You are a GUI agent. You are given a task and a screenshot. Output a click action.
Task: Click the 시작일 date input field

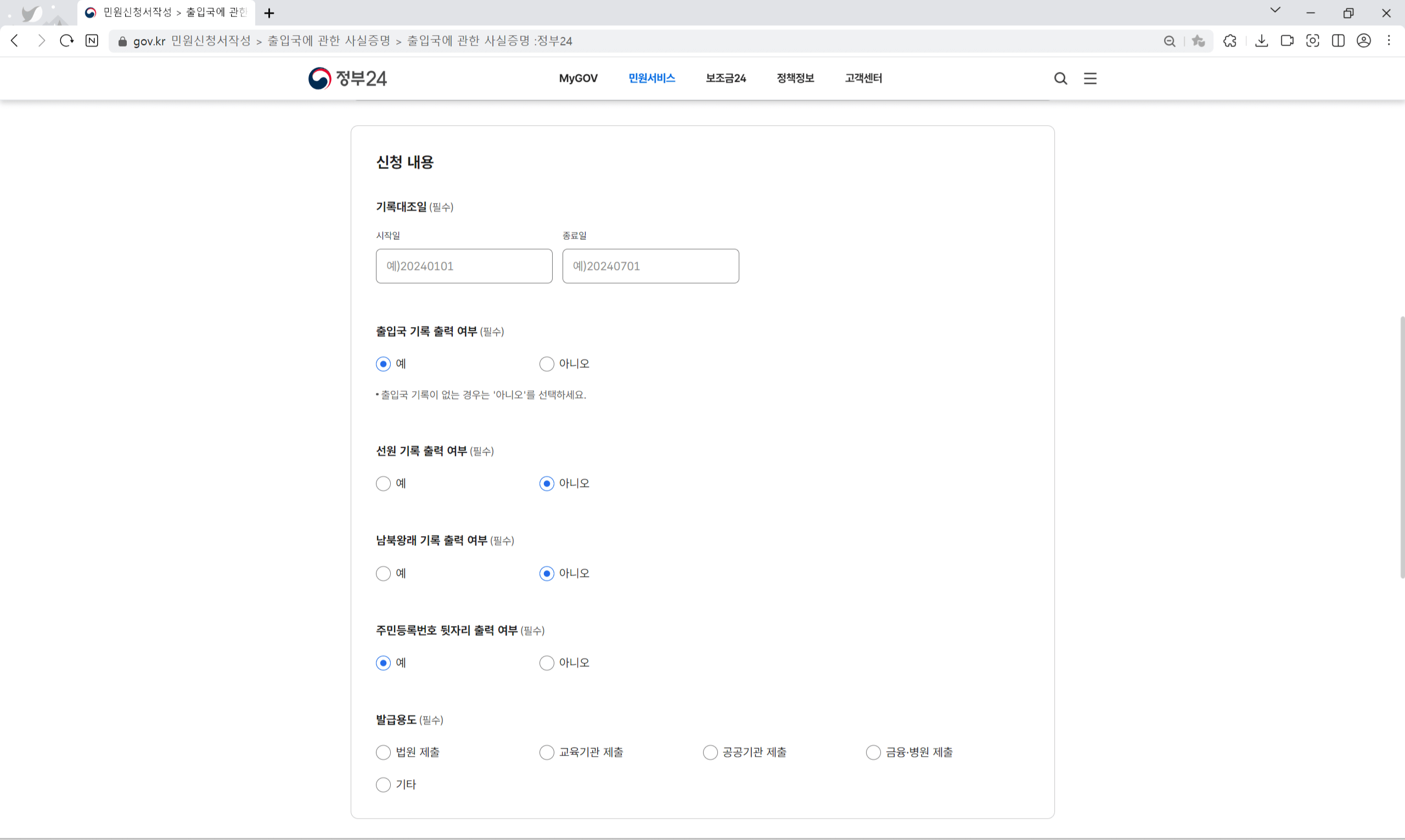(464, 266)
